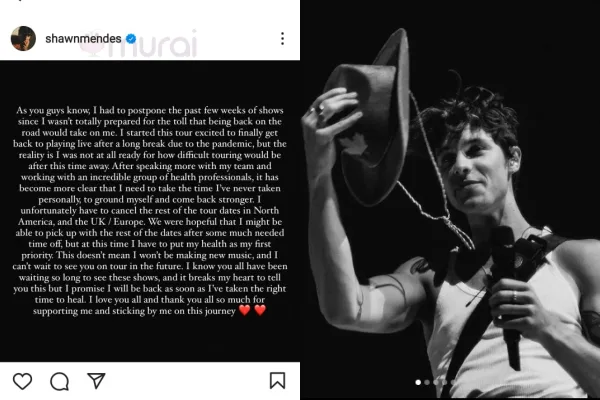
Task: Open comments with the speech bubble icon
Action: click(x=59, y=382)
